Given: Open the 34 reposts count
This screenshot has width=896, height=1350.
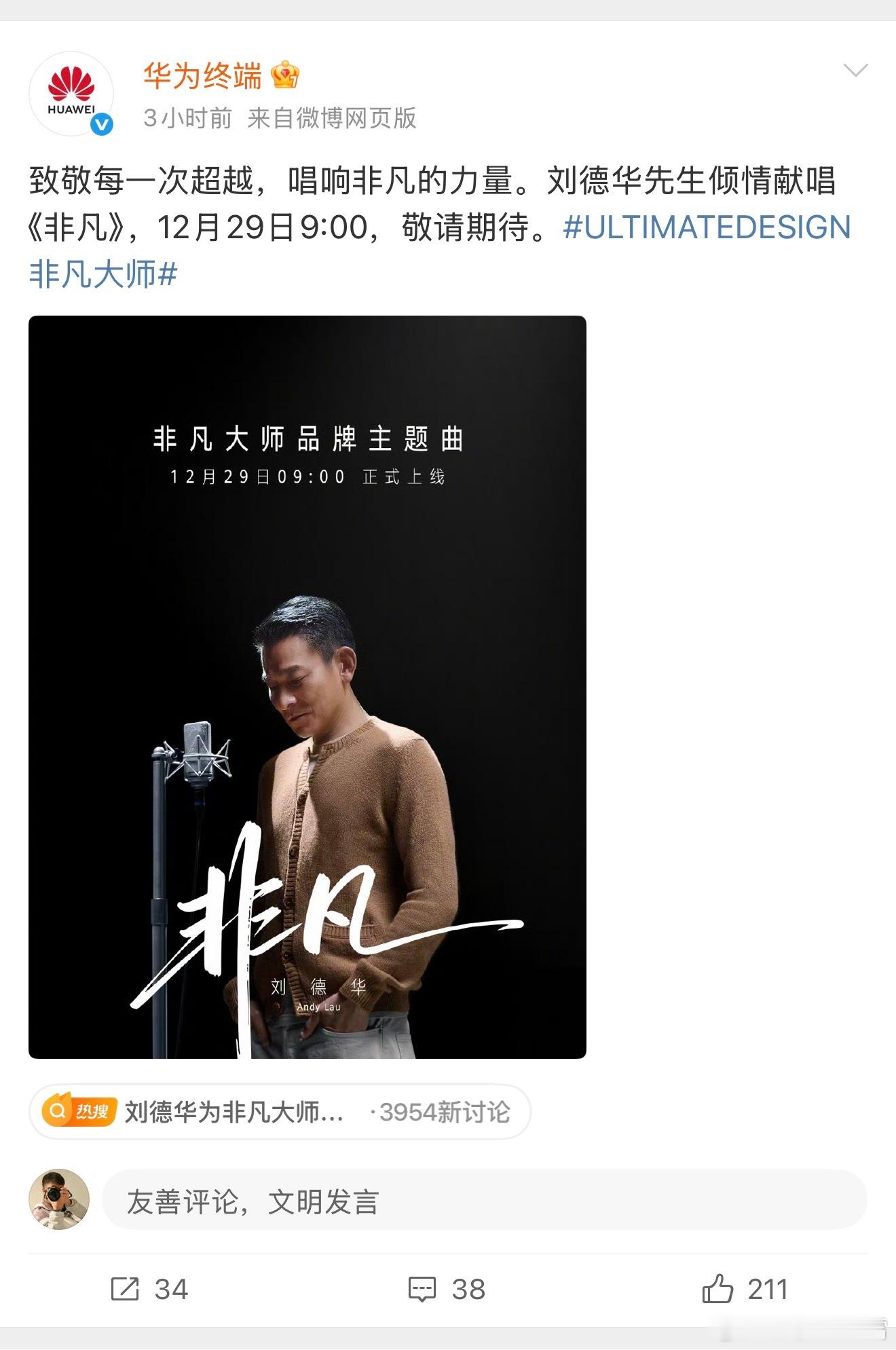Looking at the screenshot, I should coord(171,1289).
